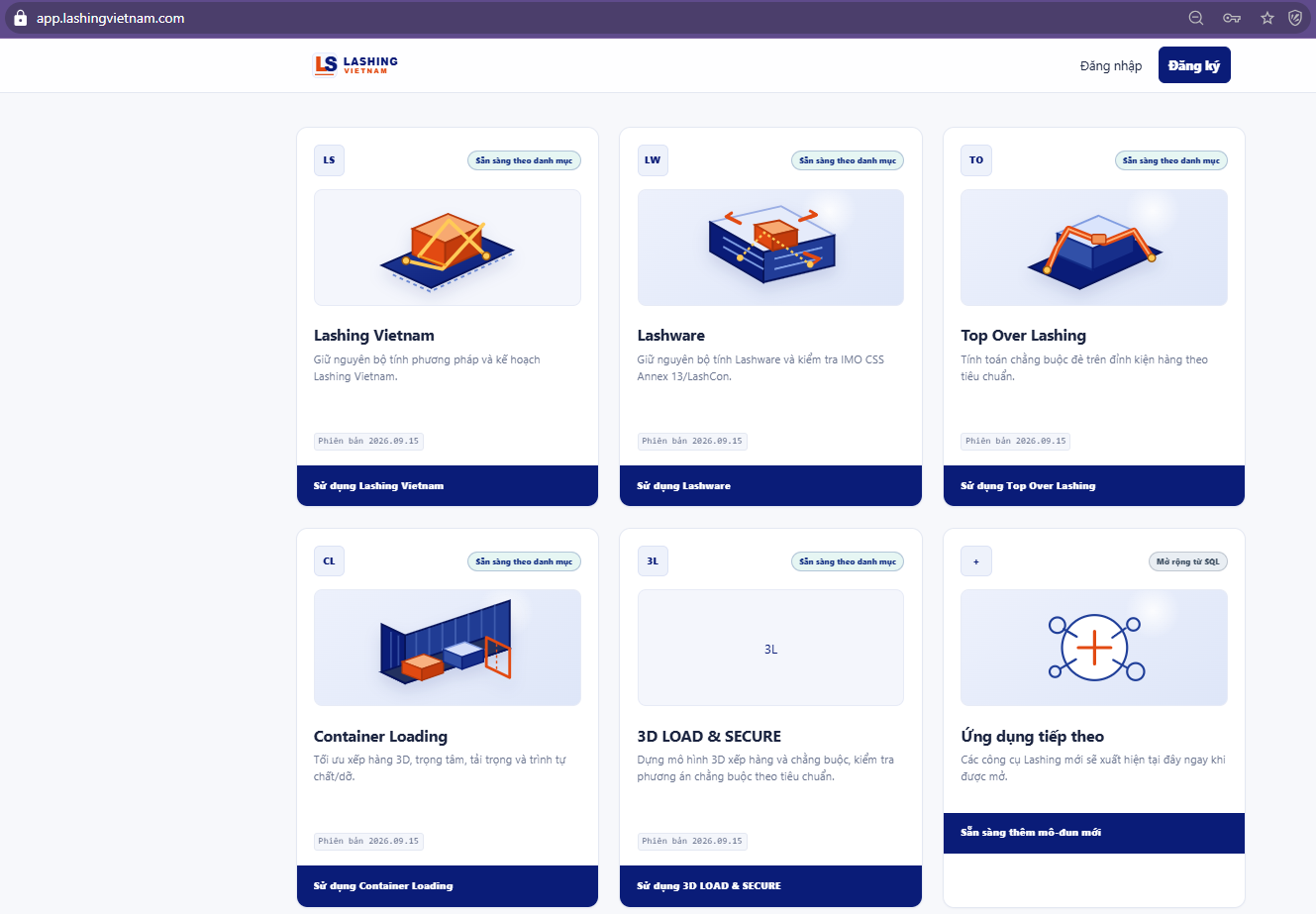Viewport: 1316px width, 914px height.
Task: Click the TO badge on Top Over Lashing card
Action: coord(976,160)
